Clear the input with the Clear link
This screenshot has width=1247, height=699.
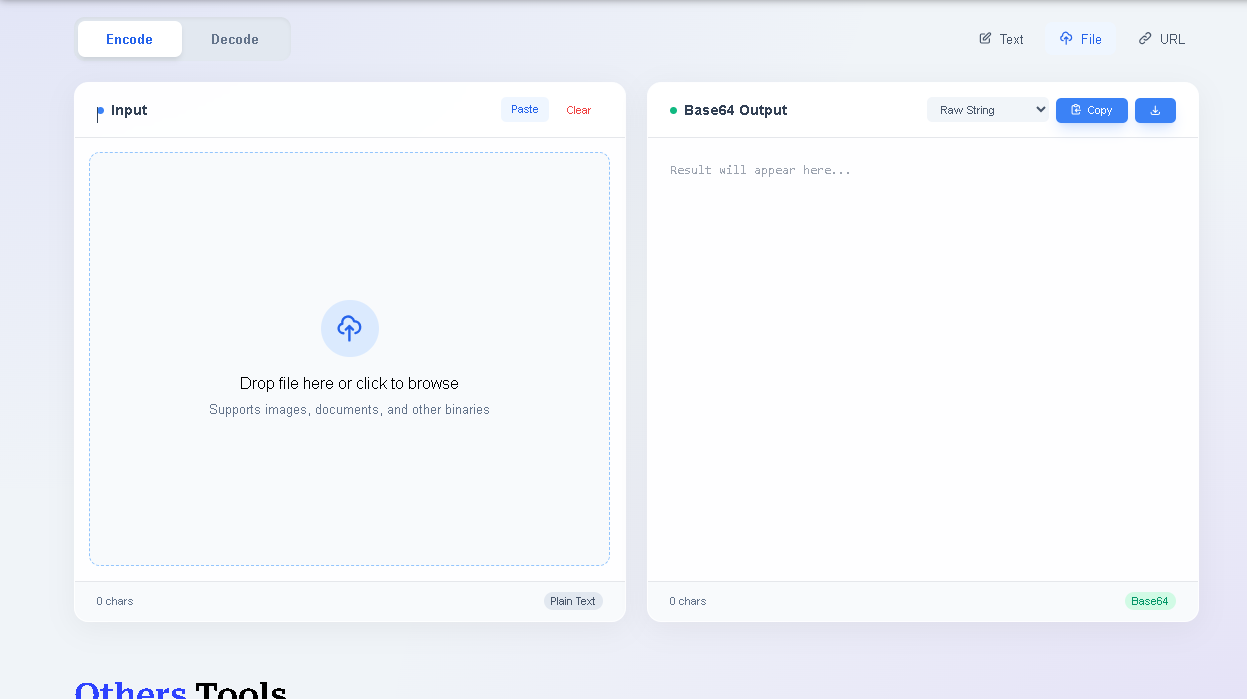point(578,110)
